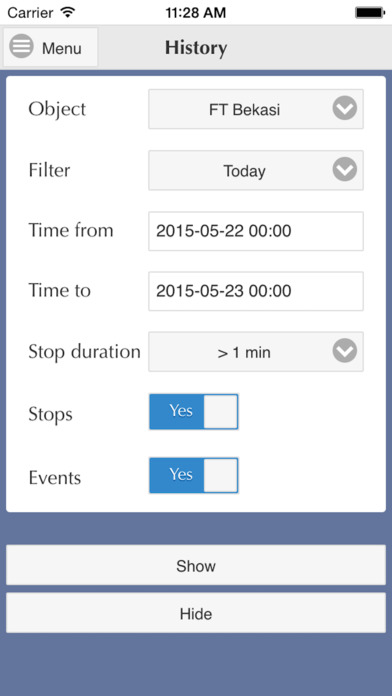Open the Today filter dropdown
The image size is (392, 696).
click(256, 170)
